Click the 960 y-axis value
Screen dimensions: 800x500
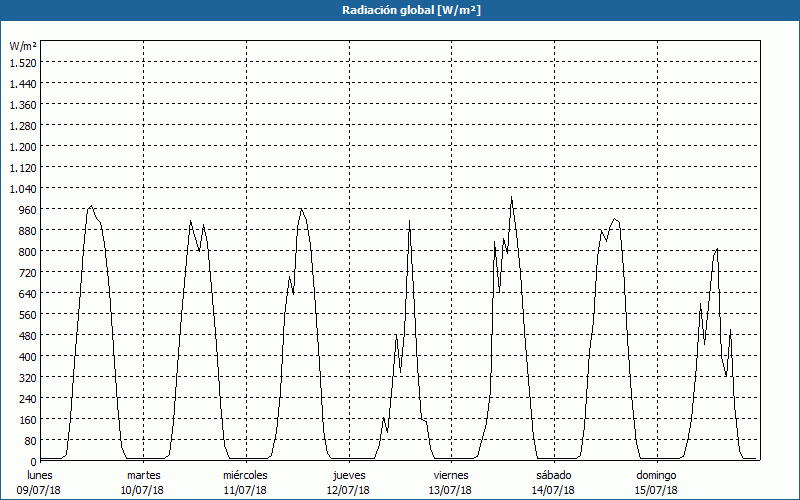28,210
